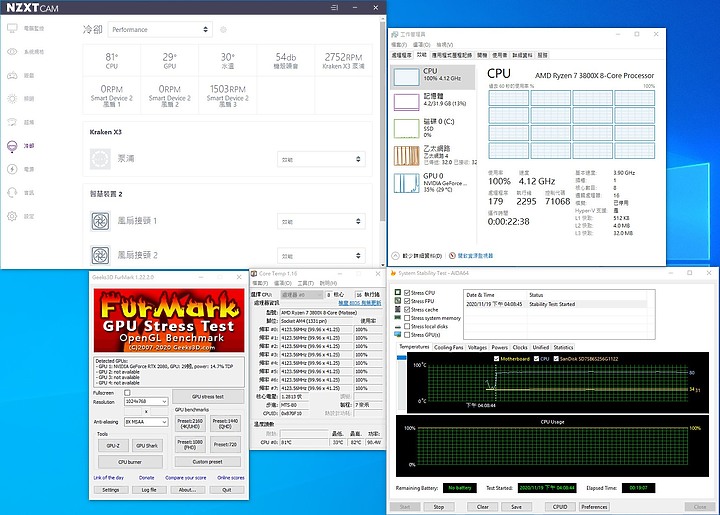Switch to Statistics tab in AIDA64

pos(563,347)
